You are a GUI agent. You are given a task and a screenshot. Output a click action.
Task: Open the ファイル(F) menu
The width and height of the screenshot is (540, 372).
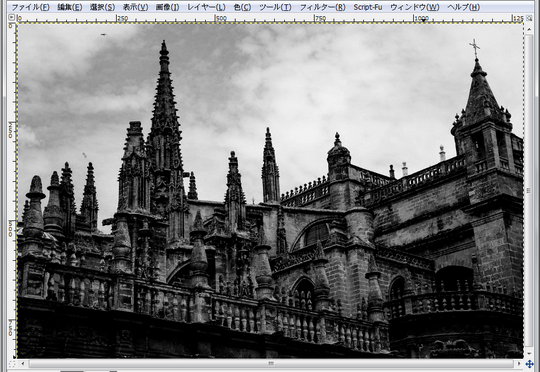pos(30,7)
